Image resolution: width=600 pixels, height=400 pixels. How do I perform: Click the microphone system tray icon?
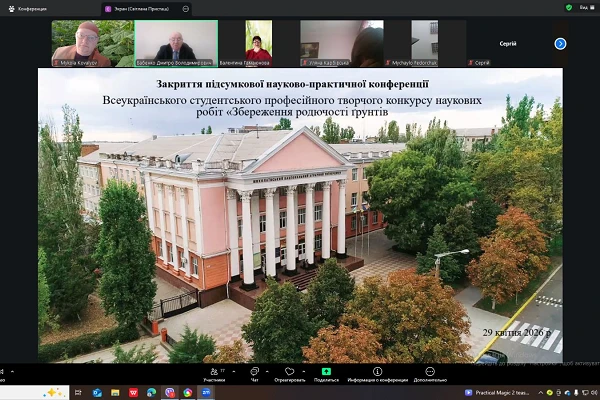(x=576, y=393)
